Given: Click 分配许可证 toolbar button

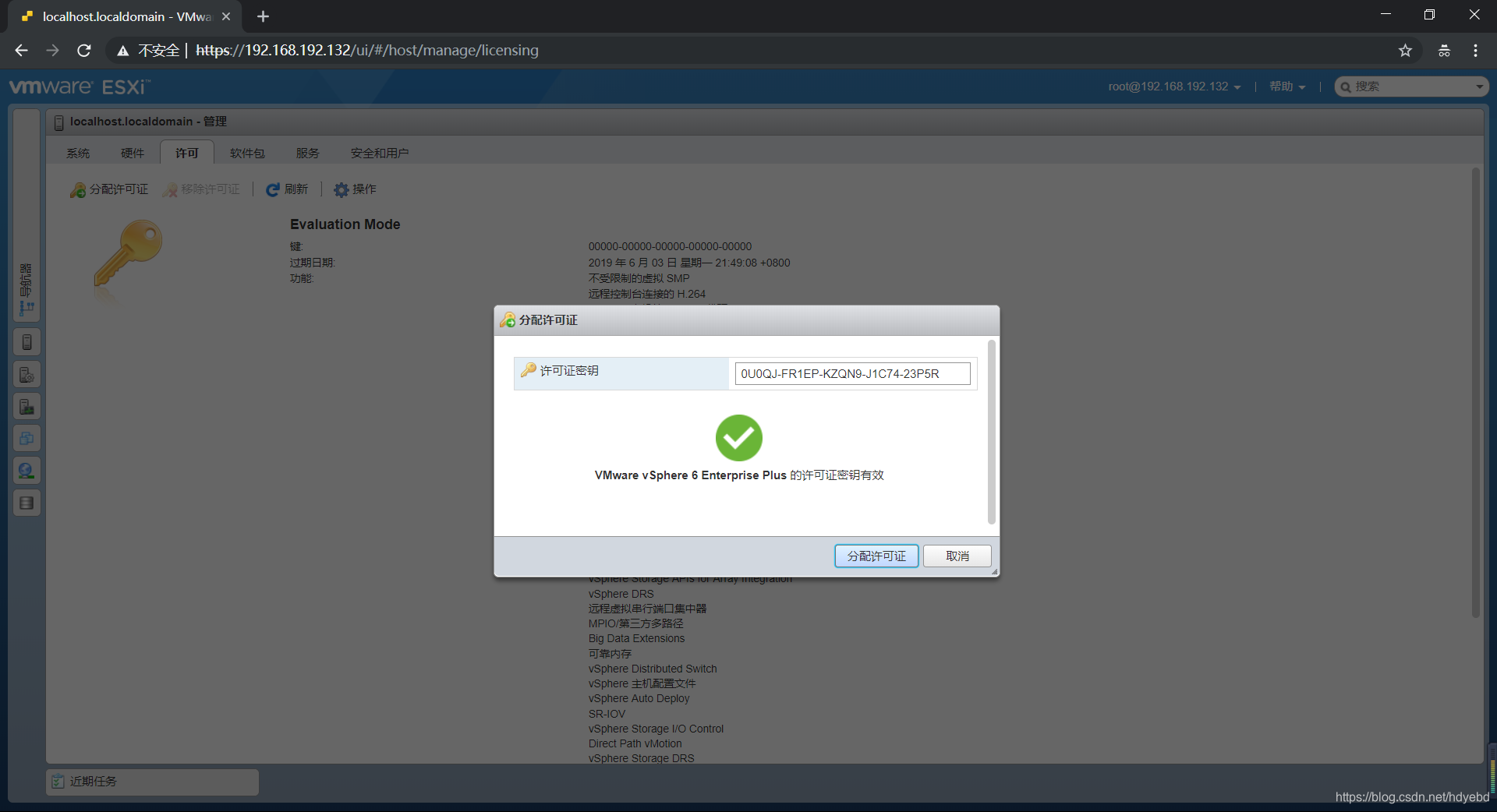Looking at the screenshot, I should 109,189.
